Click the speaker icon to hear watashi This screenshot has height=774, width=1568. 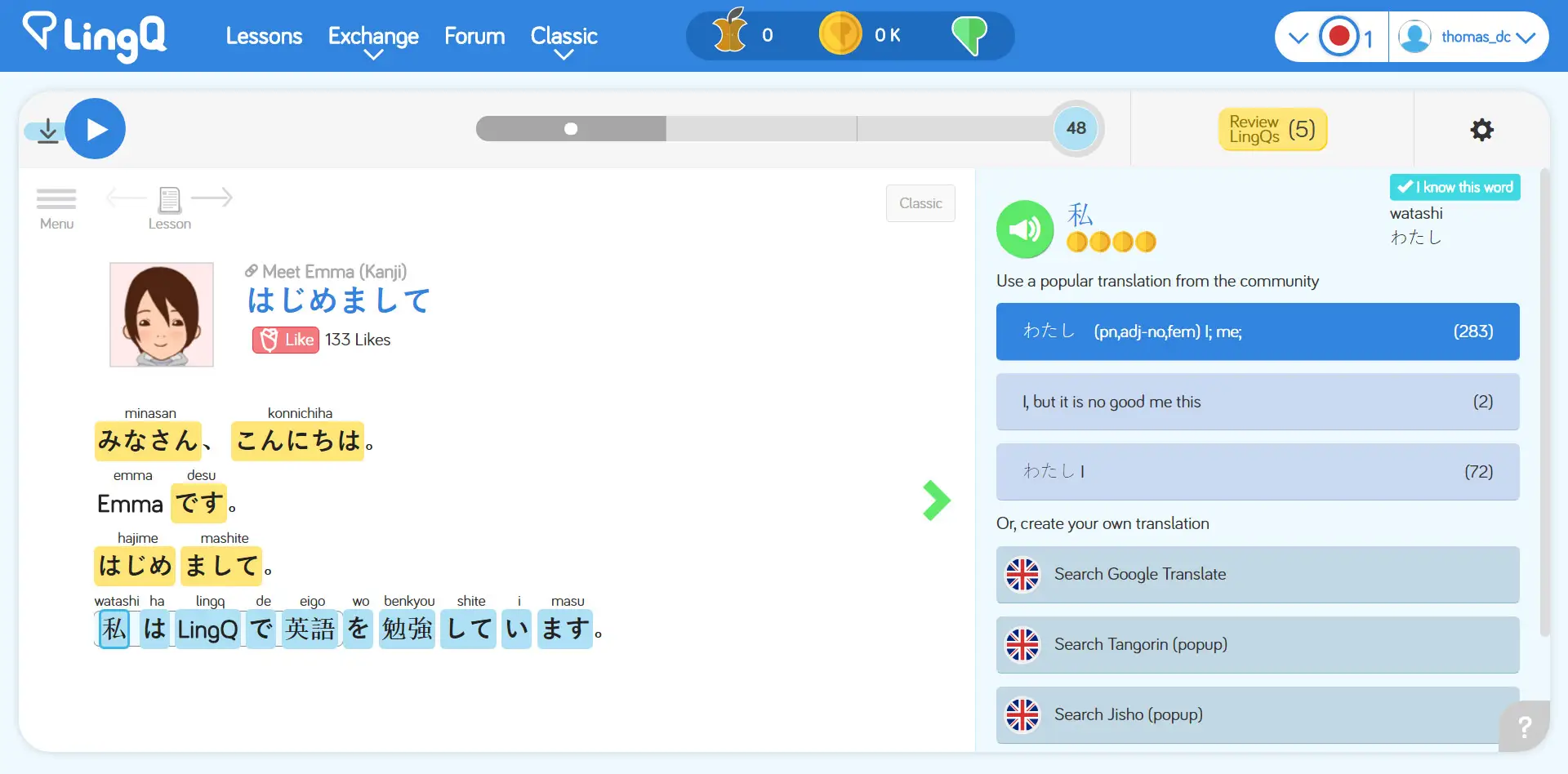[1025, 229]
